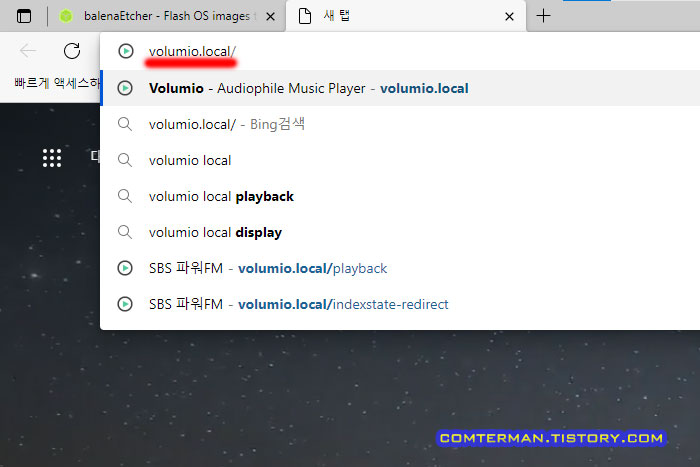Close the balenaEtcher tab
Screen dimensions: 700x467
pos(270,17)
